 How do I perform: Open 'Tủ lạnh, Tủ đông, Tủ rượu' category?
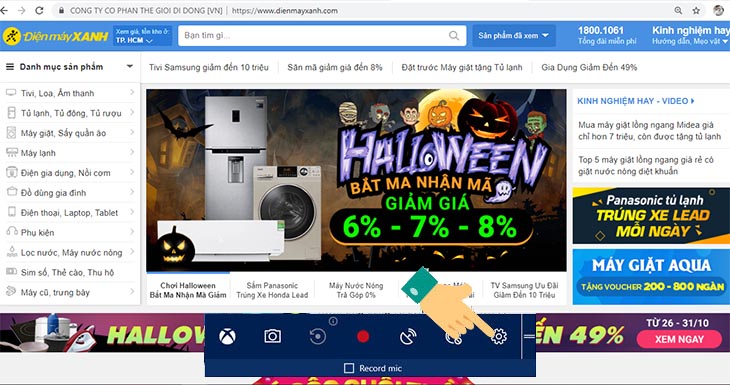pos(70,113)
